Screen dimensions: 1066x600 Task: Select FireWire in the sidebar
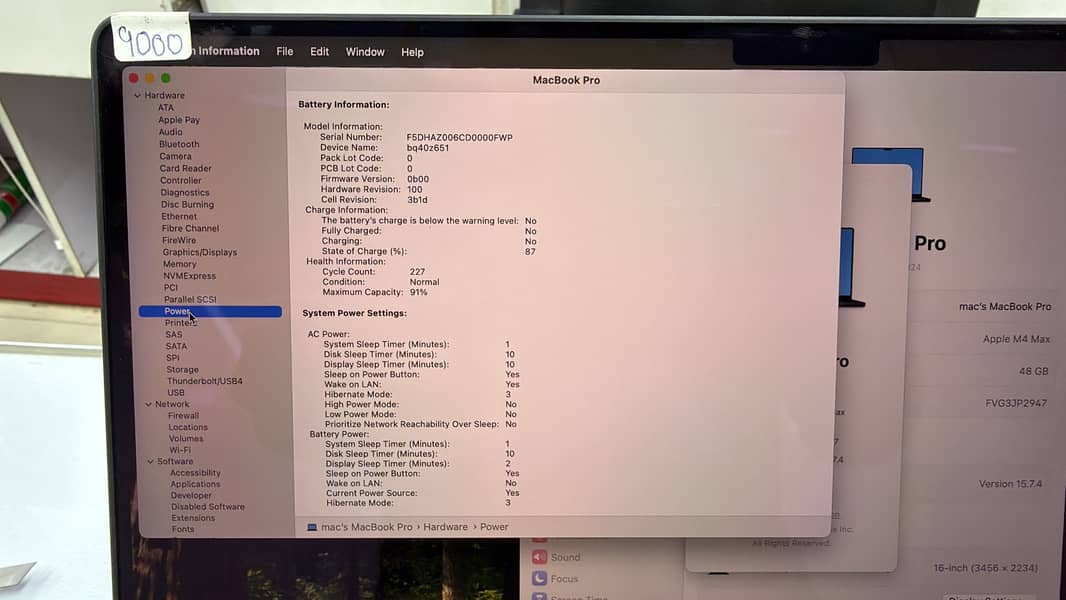click(179, 241)
